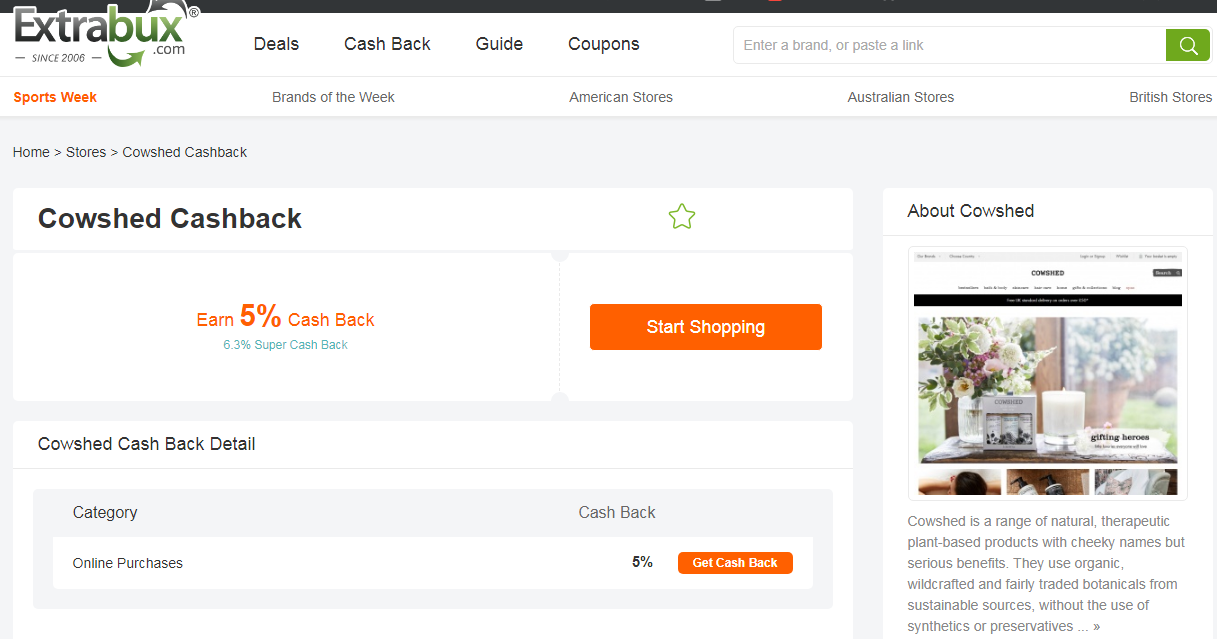Click the Home breadcrumb link
Screen dimensions: 1217x639
tap(31, 152)
